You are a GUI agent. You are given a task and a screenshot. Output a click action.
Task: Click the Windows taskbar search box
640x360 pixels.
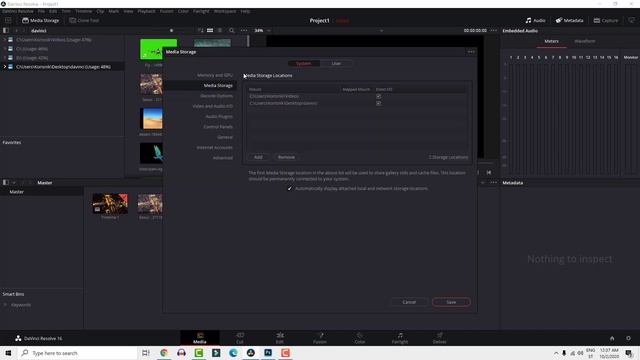tap(78, 353)
